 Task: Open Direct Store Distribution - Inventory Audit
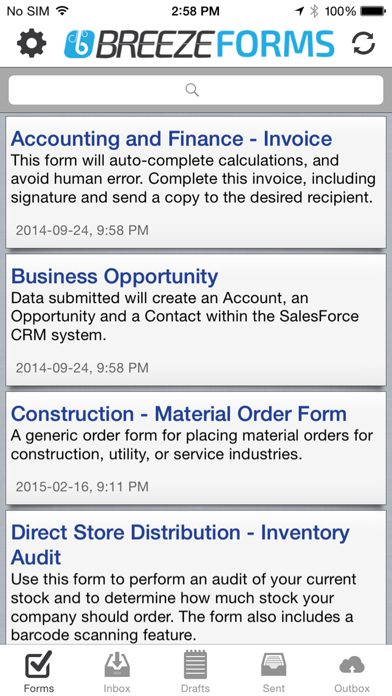[x=196, y=577]
